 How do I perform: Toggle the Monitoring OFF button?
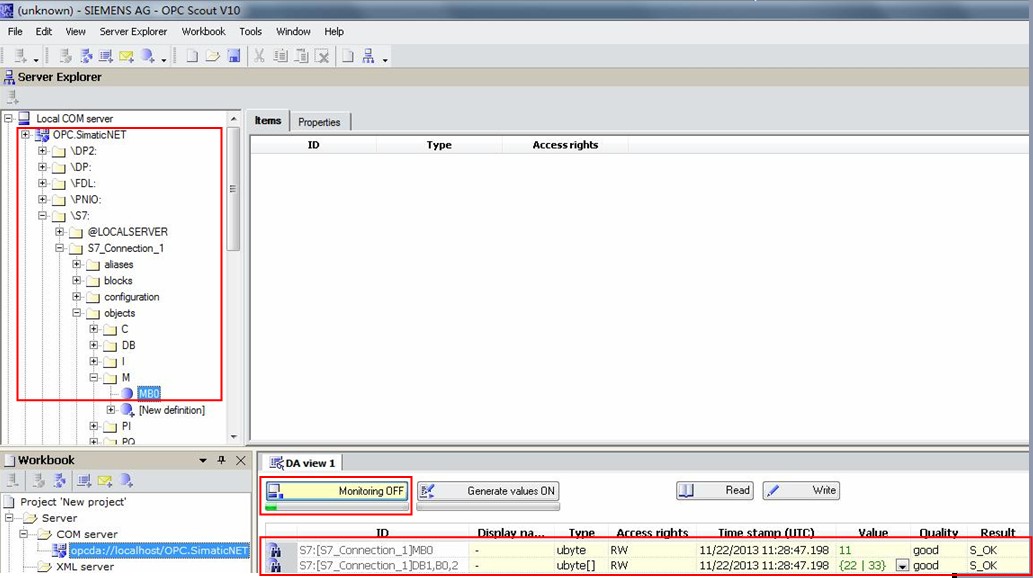[x=337, y=490]
